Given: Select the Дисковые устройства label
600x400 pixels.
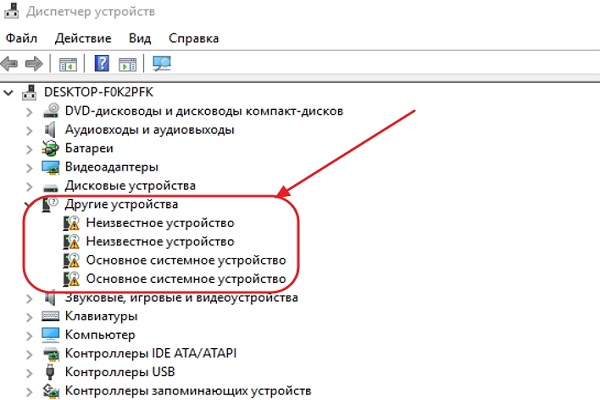Looking at the screenshot, I should [x=130, y=186].
